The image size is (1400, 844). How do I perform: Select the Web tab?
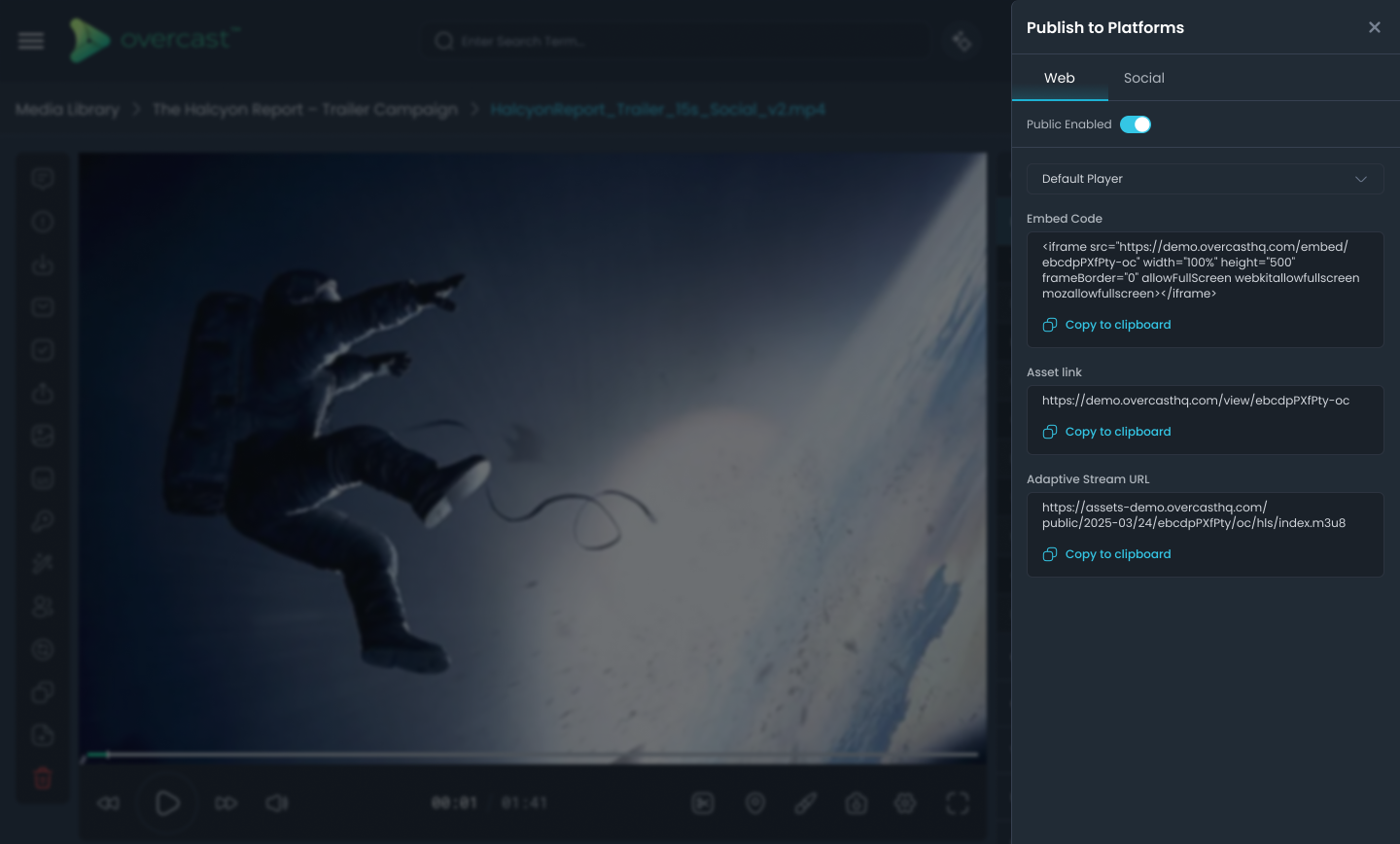[1059, 78]
